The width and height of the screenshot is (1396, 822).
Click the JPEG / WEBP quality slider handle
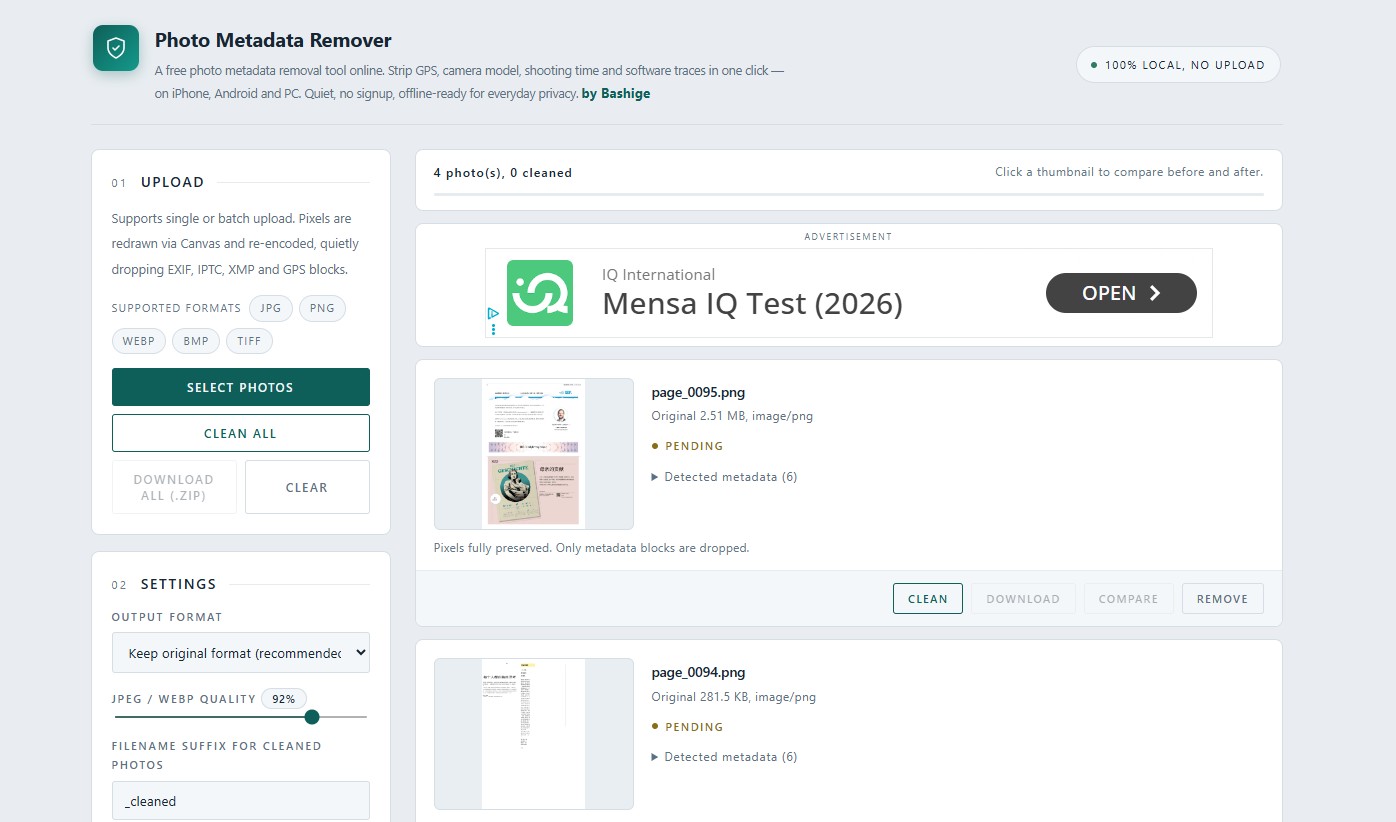click(312, 717)
